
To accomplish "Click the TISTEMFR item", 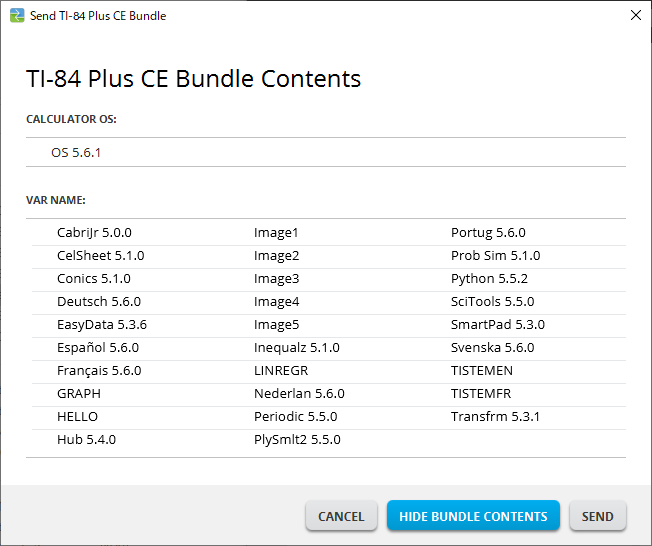I will click(x=481, y=393).
